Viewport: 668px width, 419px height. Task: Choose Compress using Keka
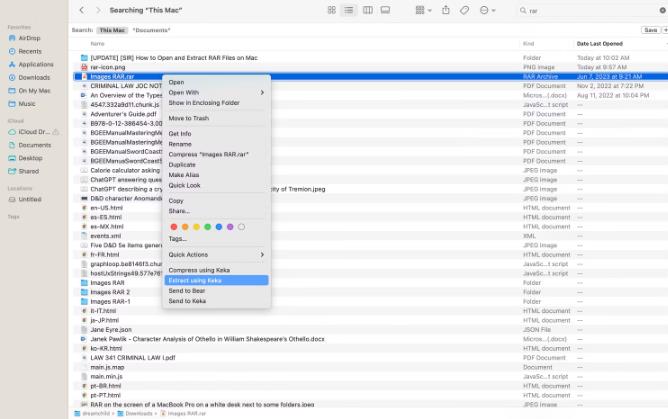(216, 270)
